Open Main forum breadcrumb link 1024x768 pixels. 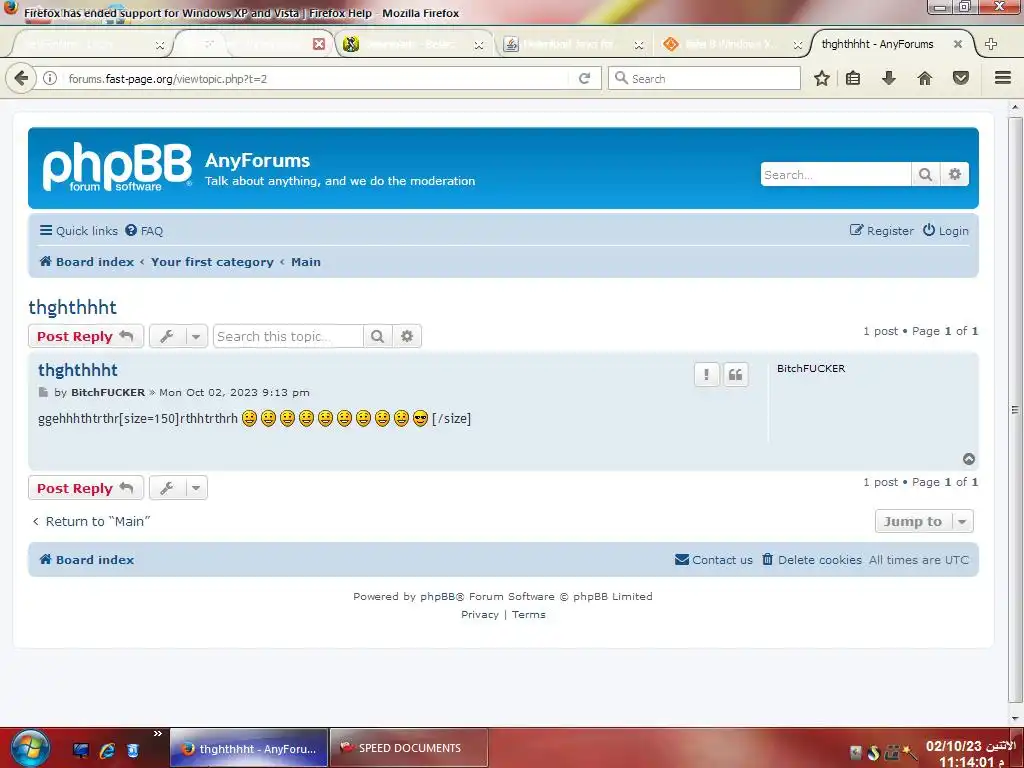coord(306,262)
